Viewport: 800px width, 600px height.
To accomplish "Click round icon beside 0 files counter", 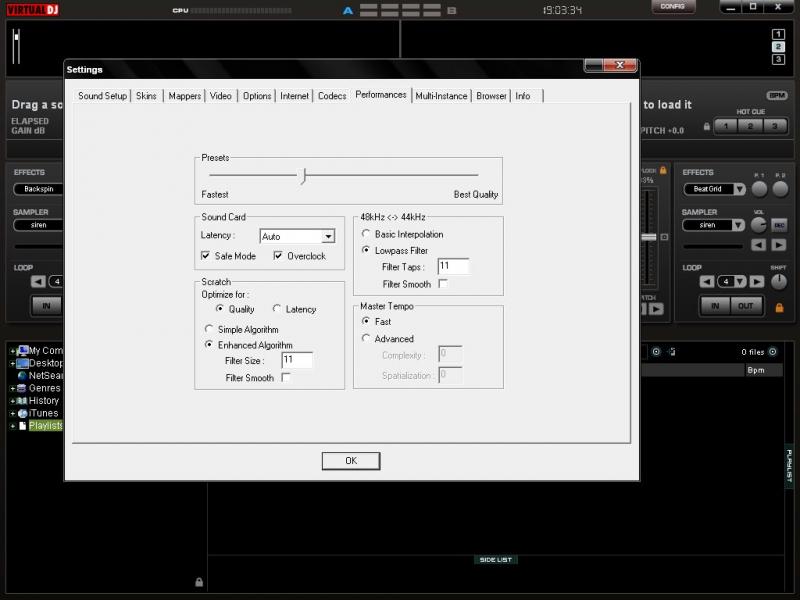I will pos(773,352).
